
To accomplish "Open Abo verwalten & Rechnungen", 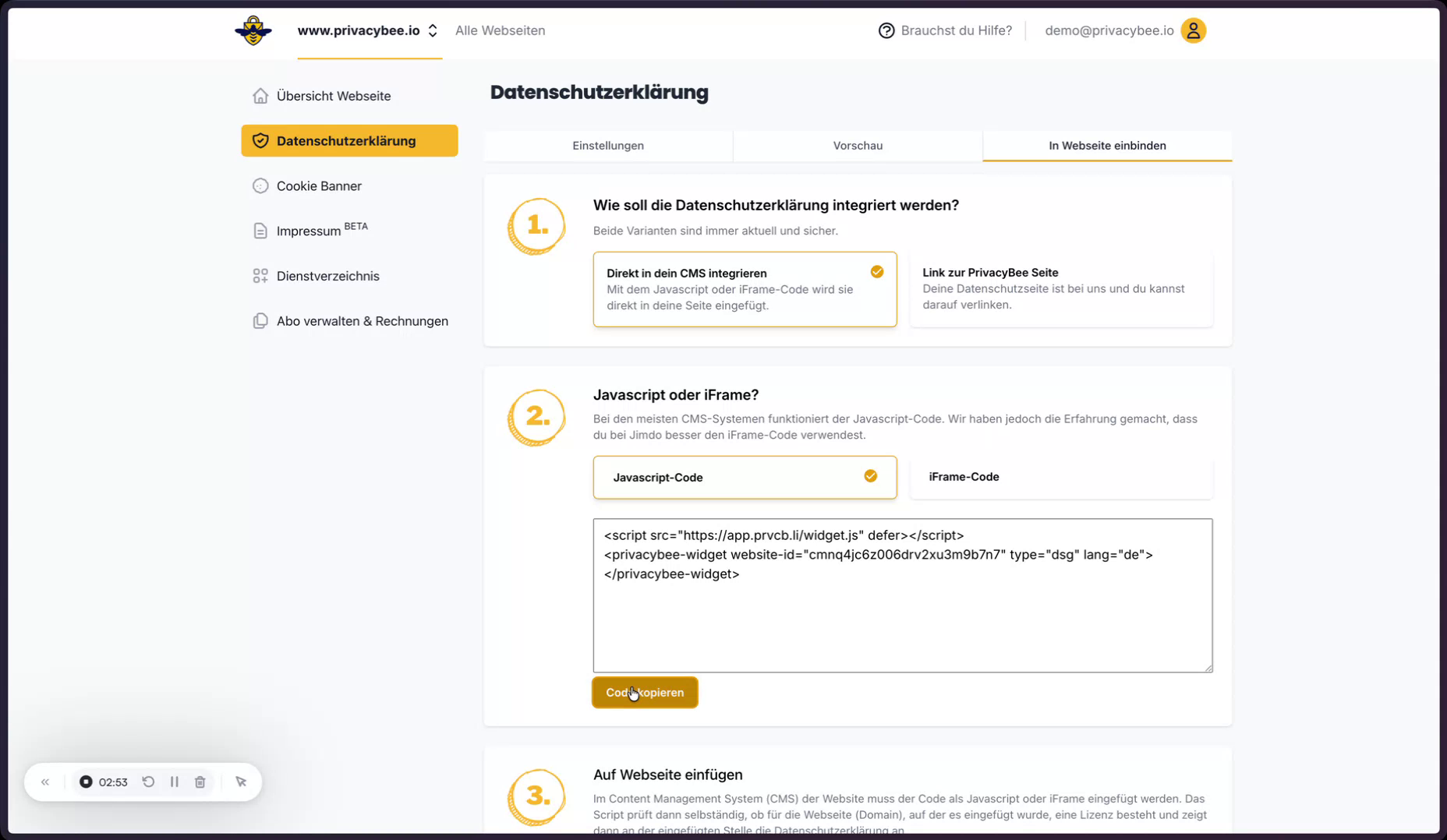I will tap(349, 321).
